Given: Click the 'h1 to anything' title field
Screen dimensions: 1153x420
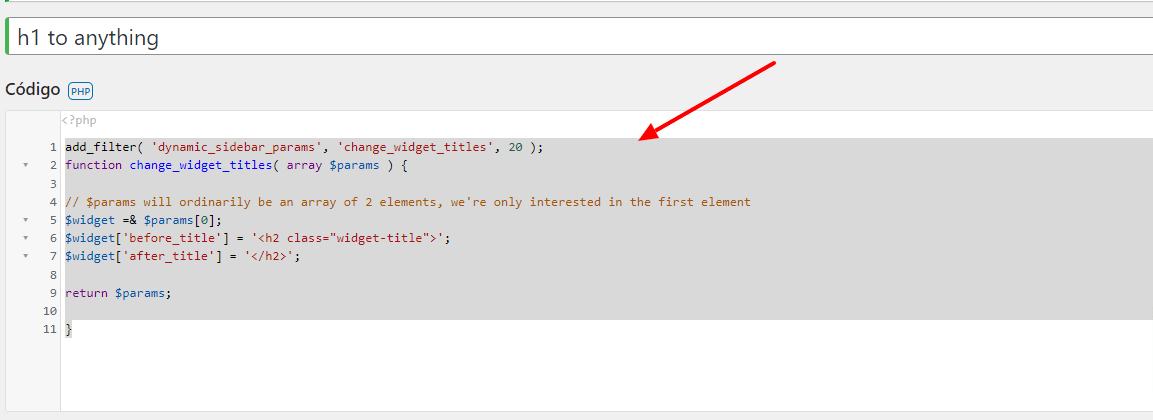Looking at the screenshot, I should (579, 37).
